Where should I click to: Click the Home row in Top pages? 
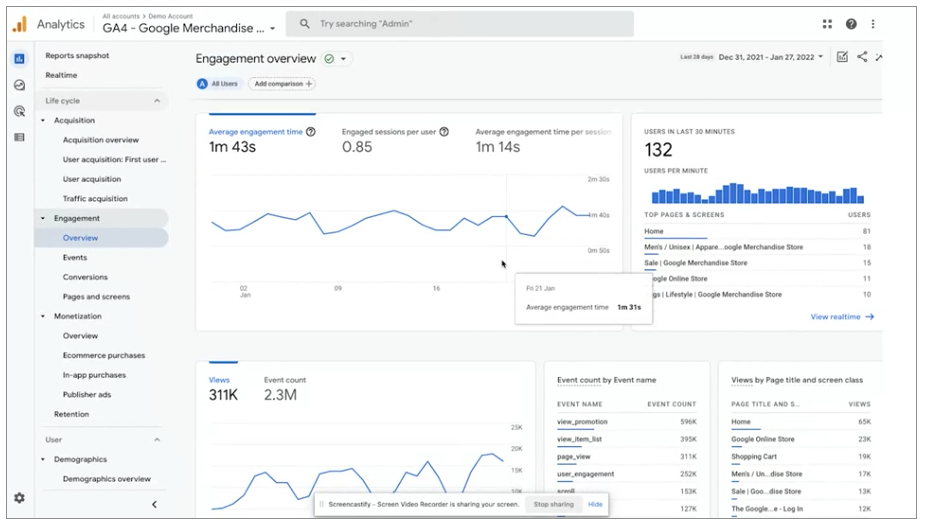(x=757, y=231)
